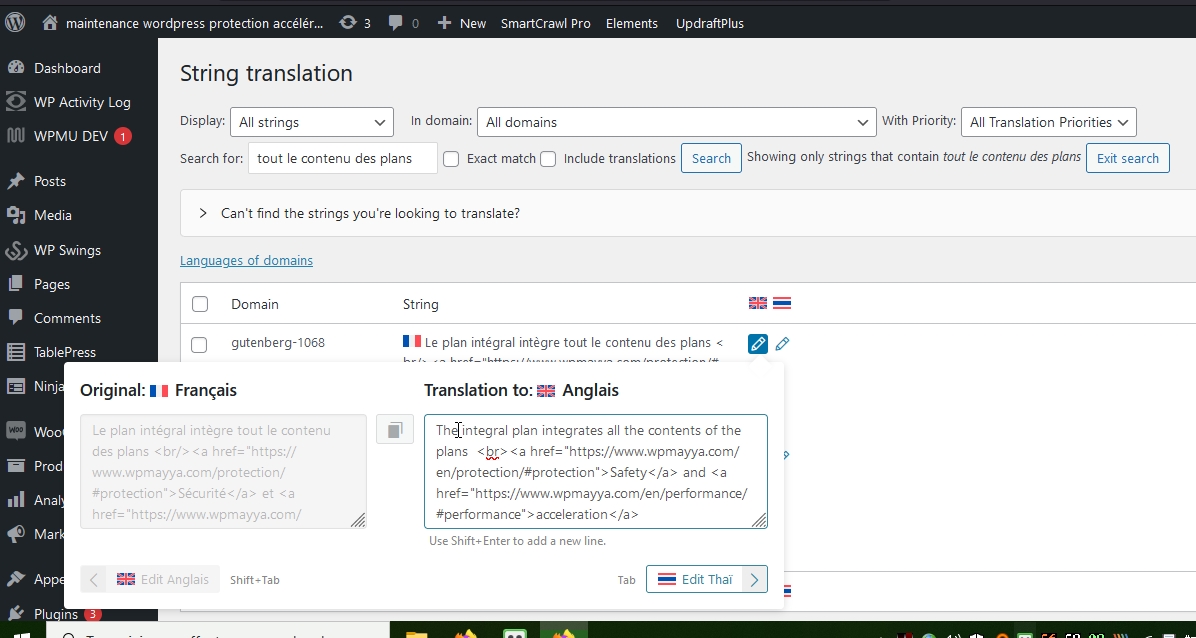1196x638 pixels.
Task: Open the In domain dropdown
Action: pos(676,122)
